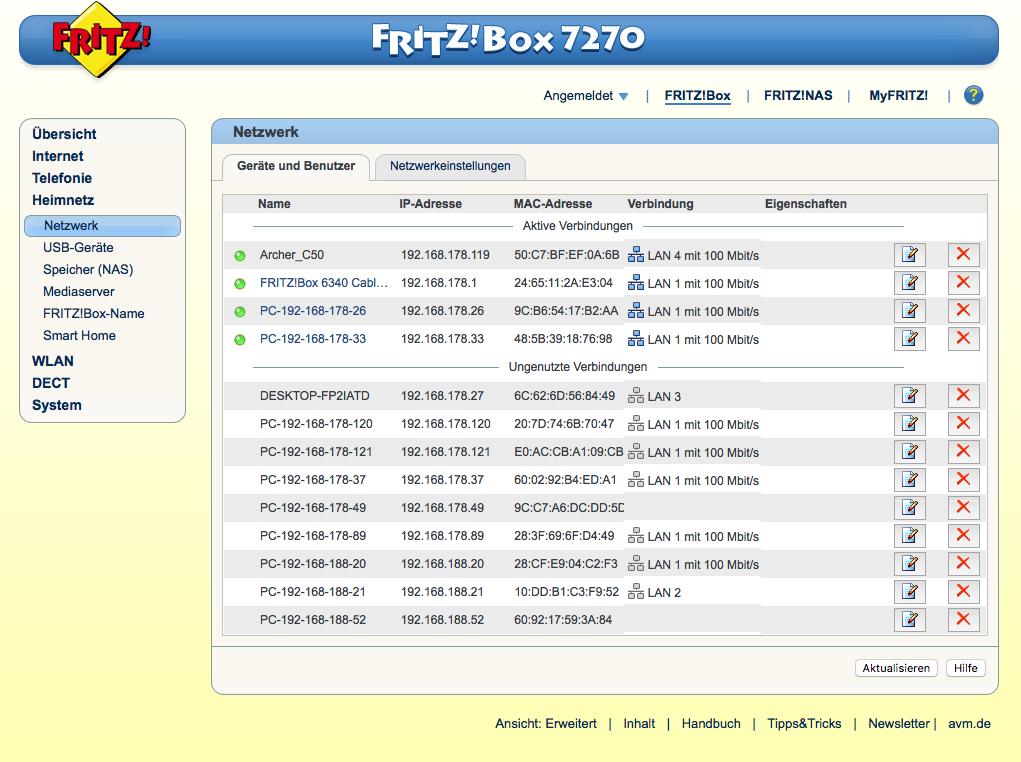Edit the PC-192-168-178-33 entry

[910, 339]
